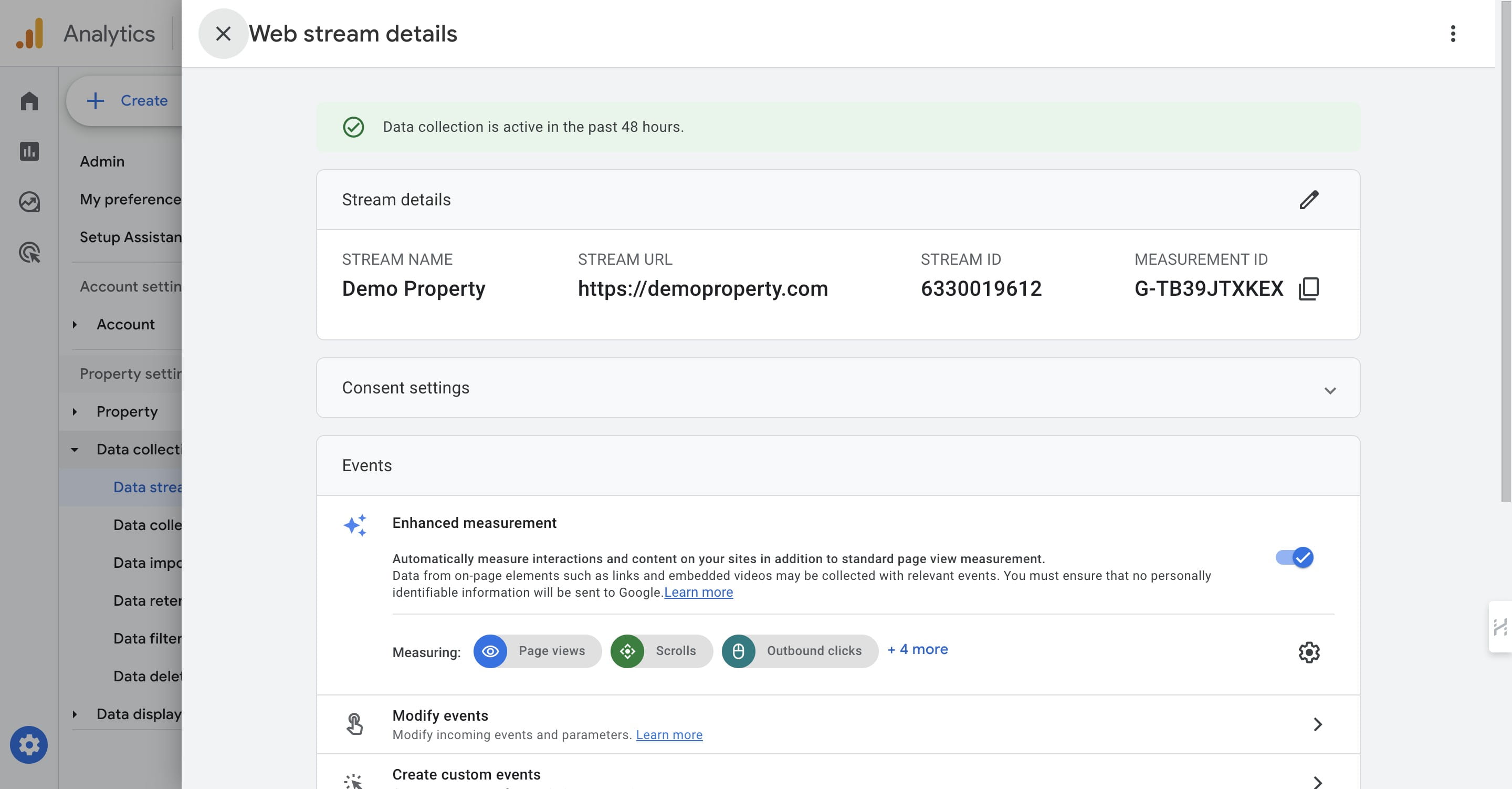Edit stream details with pencil icon

point(1309,200)
